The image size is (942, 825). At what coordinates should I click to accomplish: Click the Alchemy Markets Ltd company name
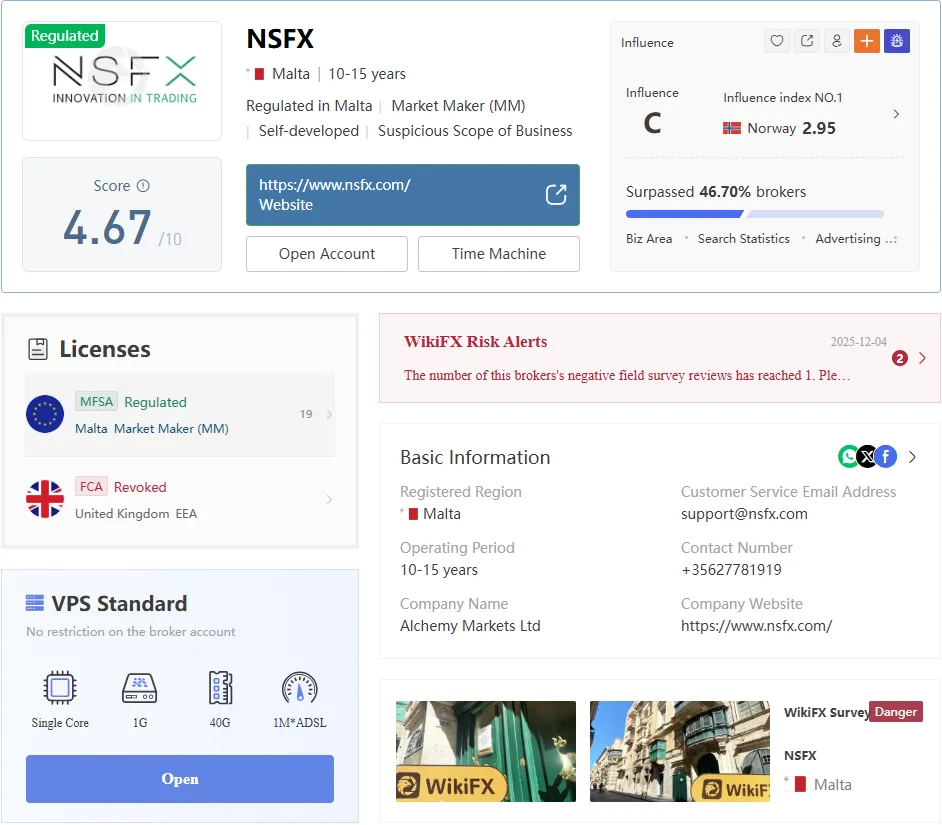pos(470,626)
